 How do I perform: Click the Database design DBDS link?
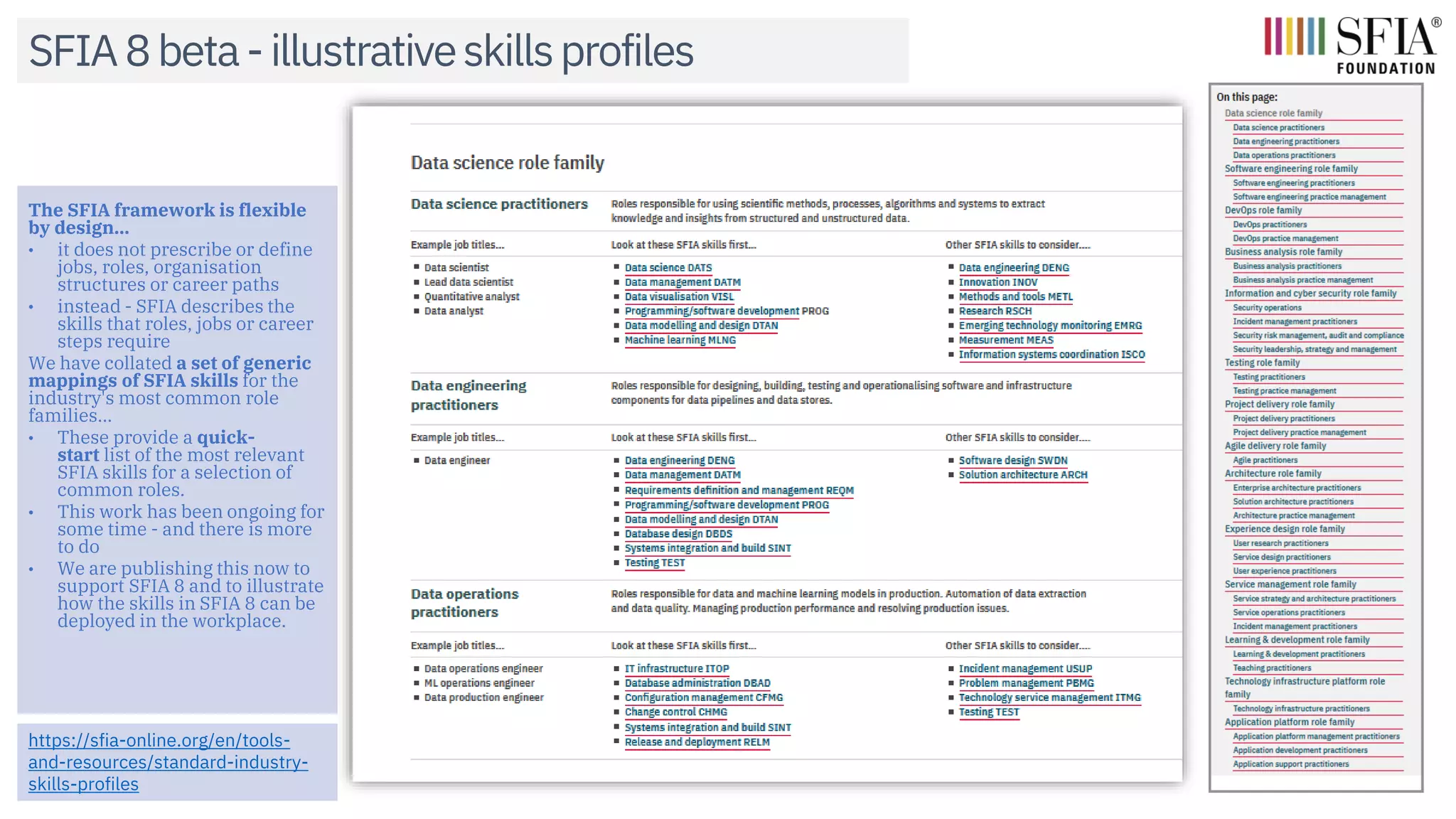(678, 534)
